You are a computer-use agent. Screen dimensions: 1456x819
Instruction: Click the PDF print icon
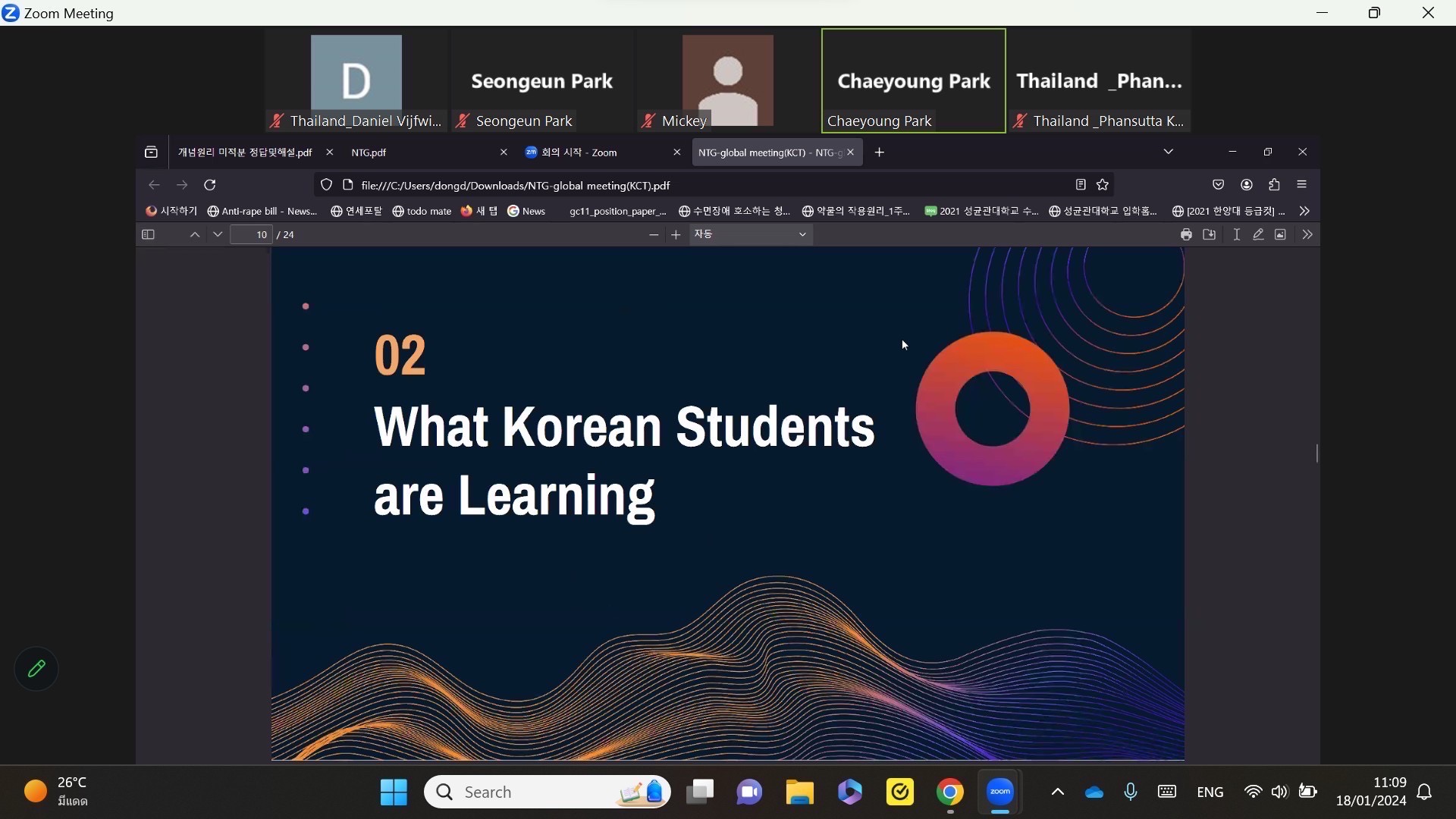(1186, 235)
